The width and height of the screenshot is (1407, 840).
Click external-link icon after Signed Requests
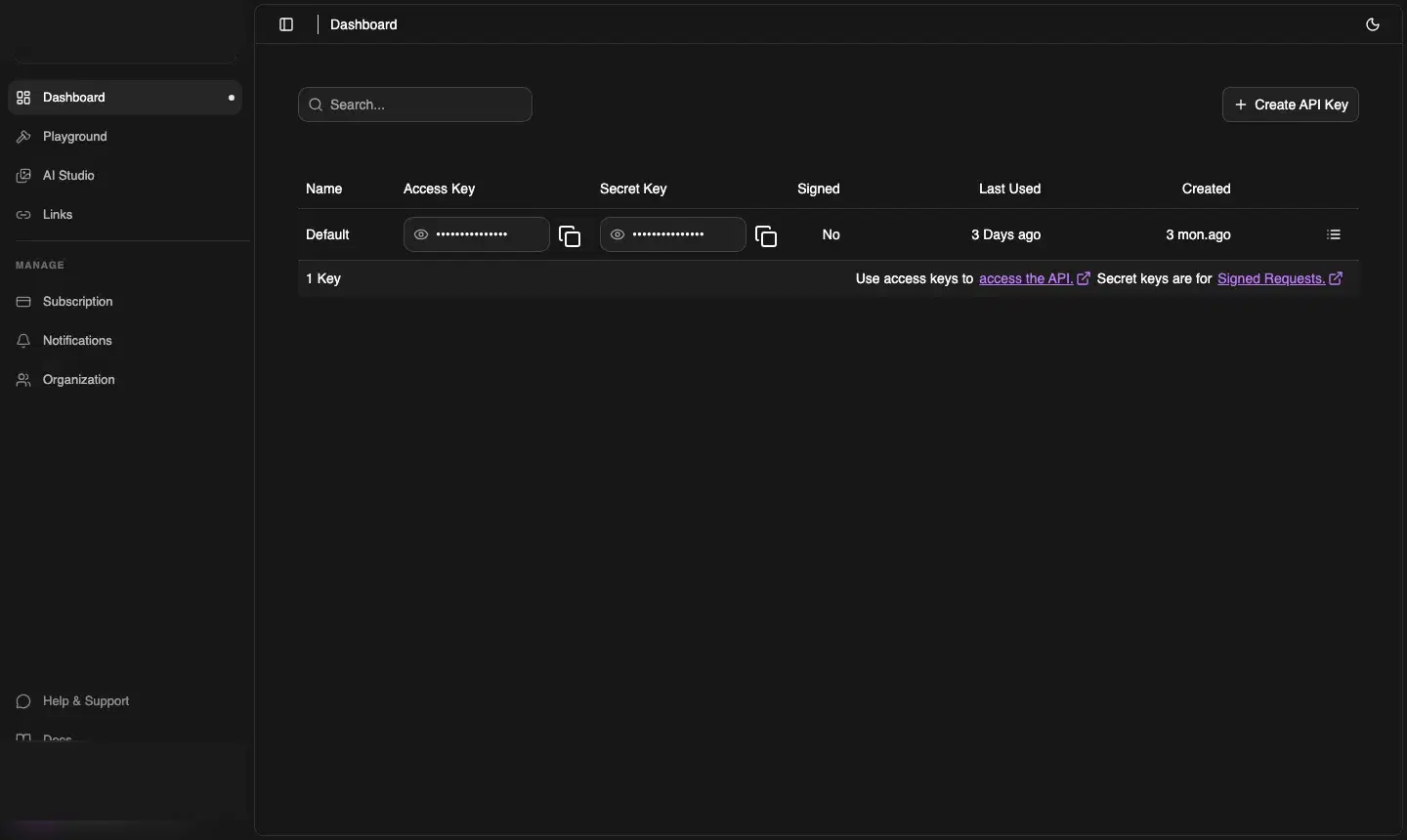(x=1337, y=278)
